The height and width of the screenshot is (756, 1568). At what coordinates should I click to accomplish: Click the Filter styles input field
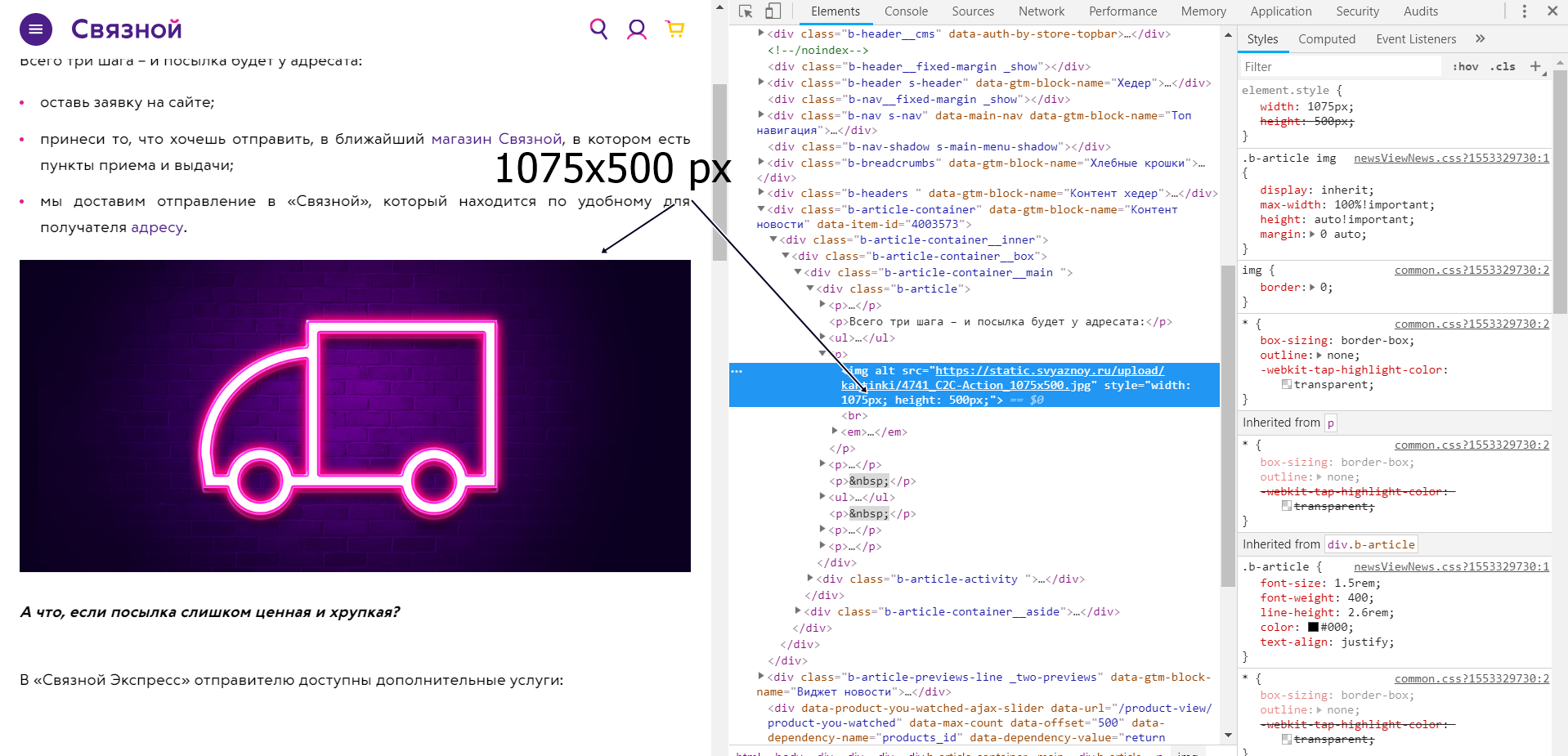(1341, 67)
